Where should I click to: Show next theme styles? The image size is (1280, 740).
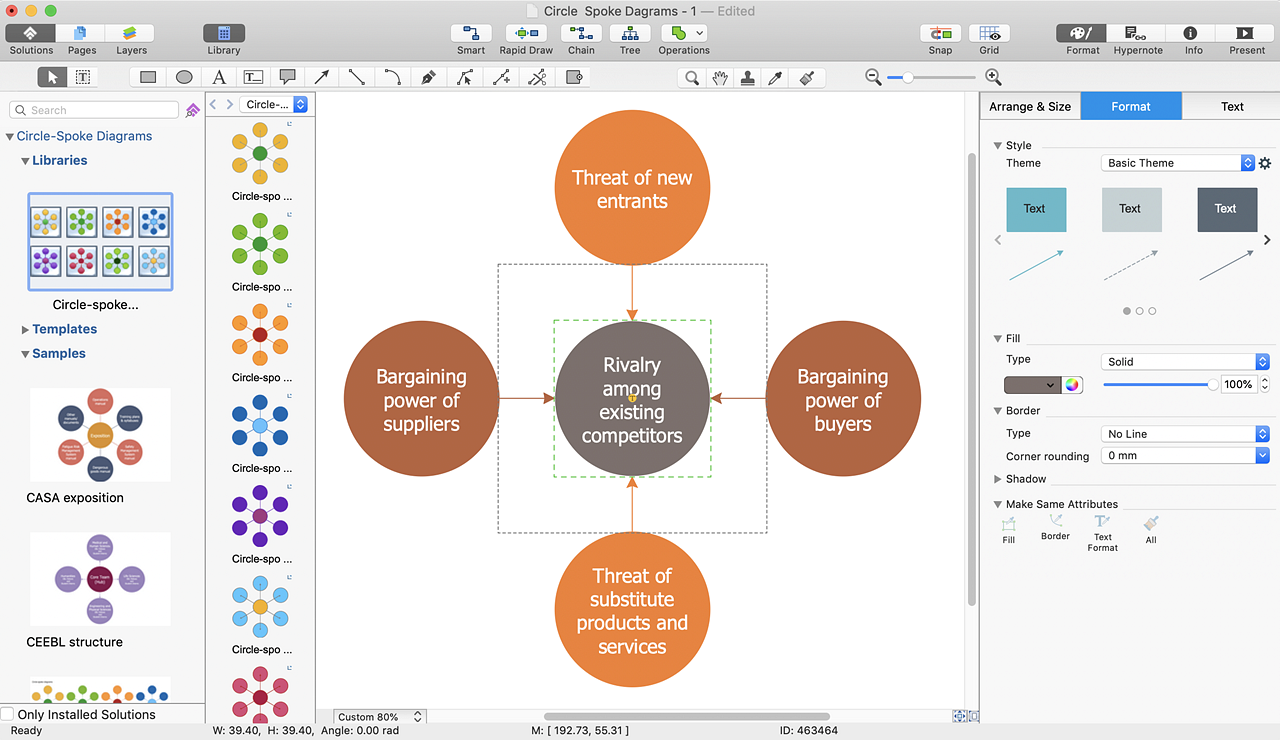[1267, 240]
